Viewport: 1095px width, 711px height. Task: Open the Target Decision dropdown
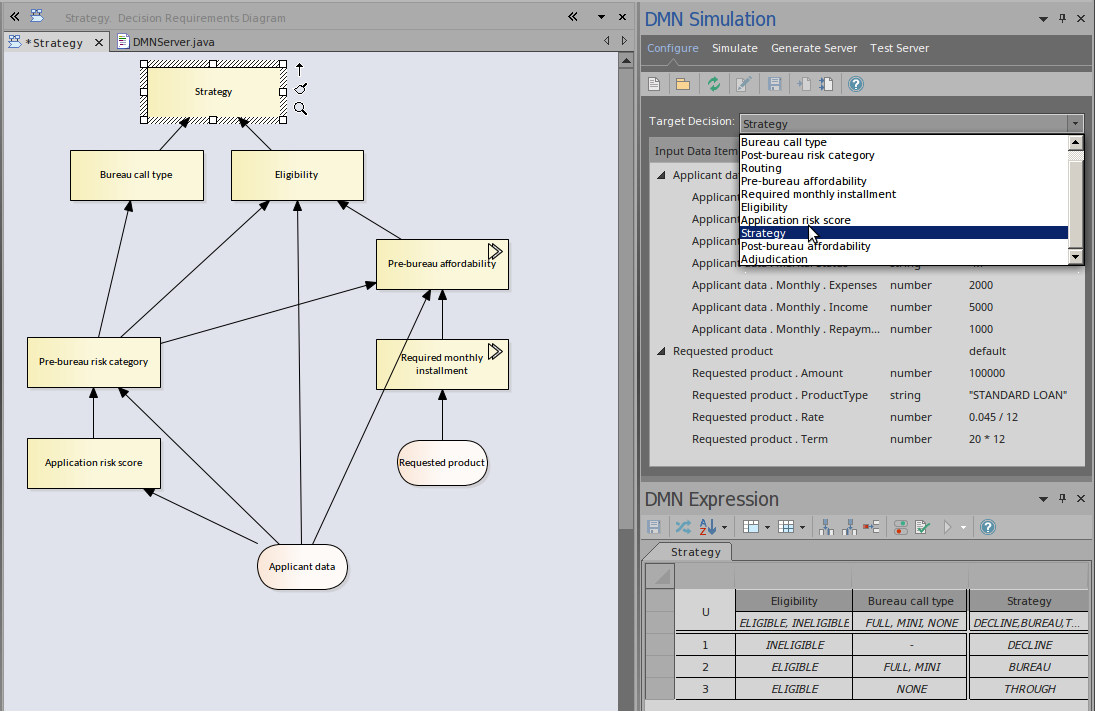[1074, 123]
